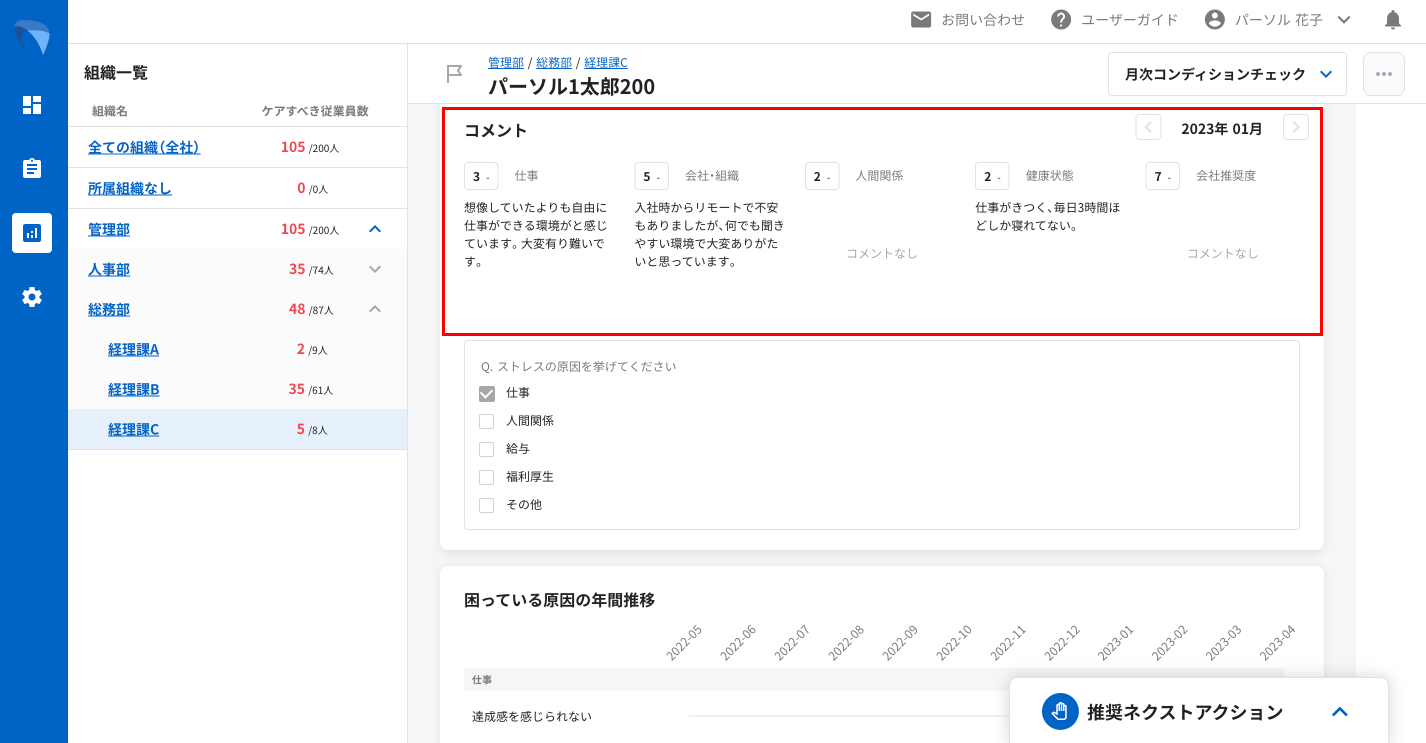Go to previous month in comment section
The image size is (1426, 743).
pyautogui.click(x=1148, y=128)
